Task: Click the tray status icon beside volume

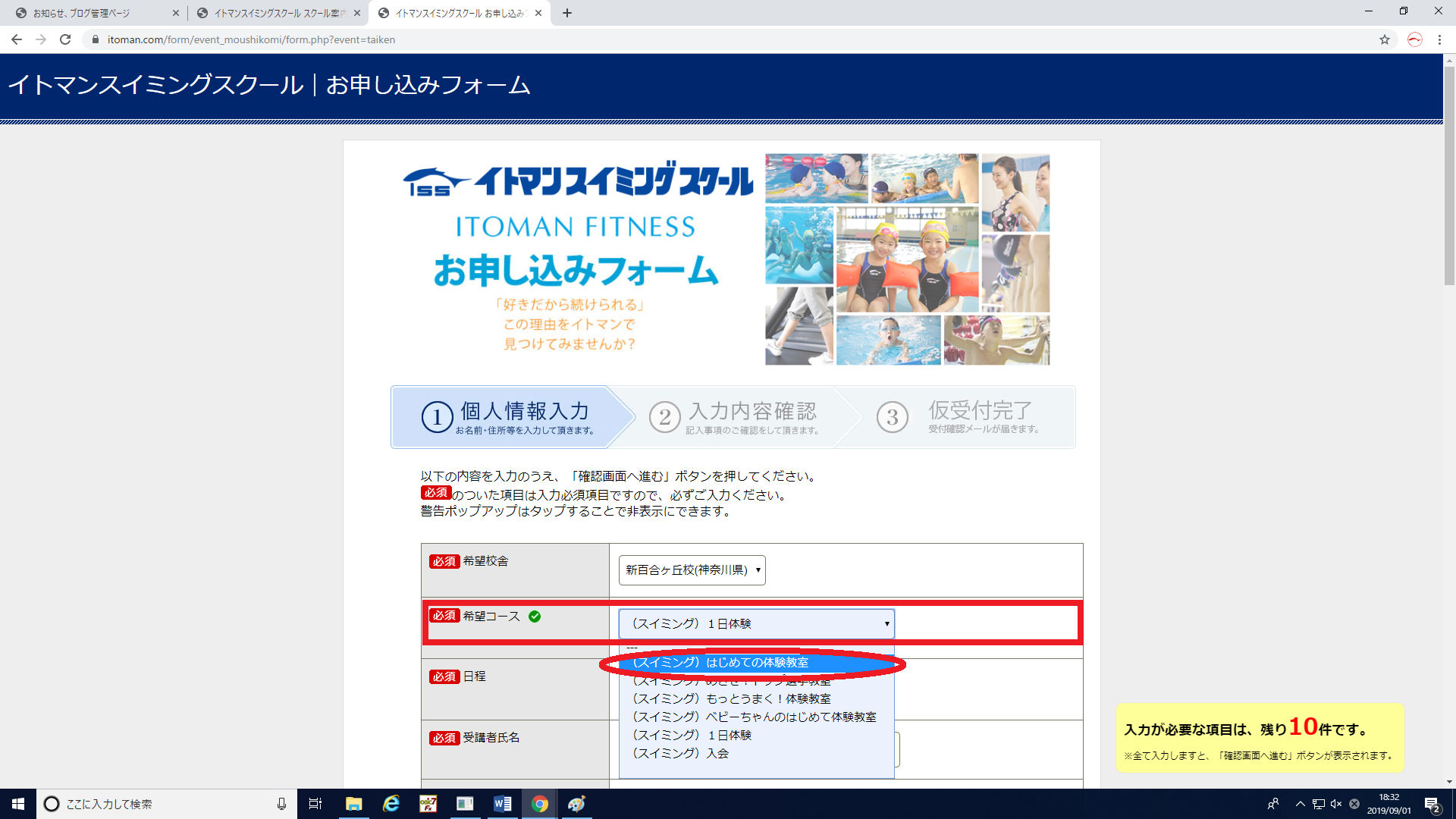Action: [1354, 804]
